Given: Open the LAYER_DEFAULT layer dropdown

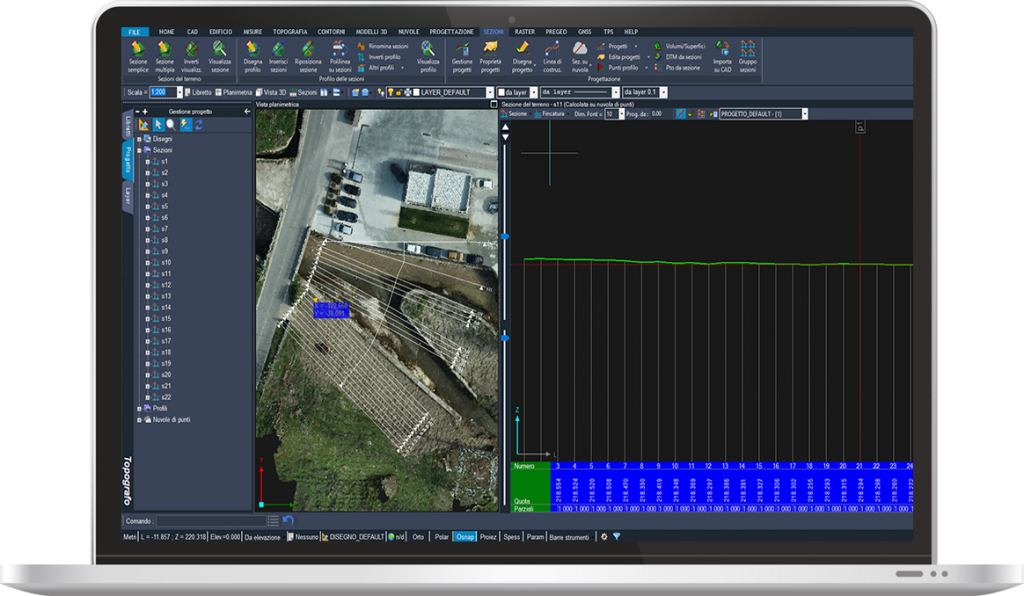Looking at the screenshot, I should 490,90.
